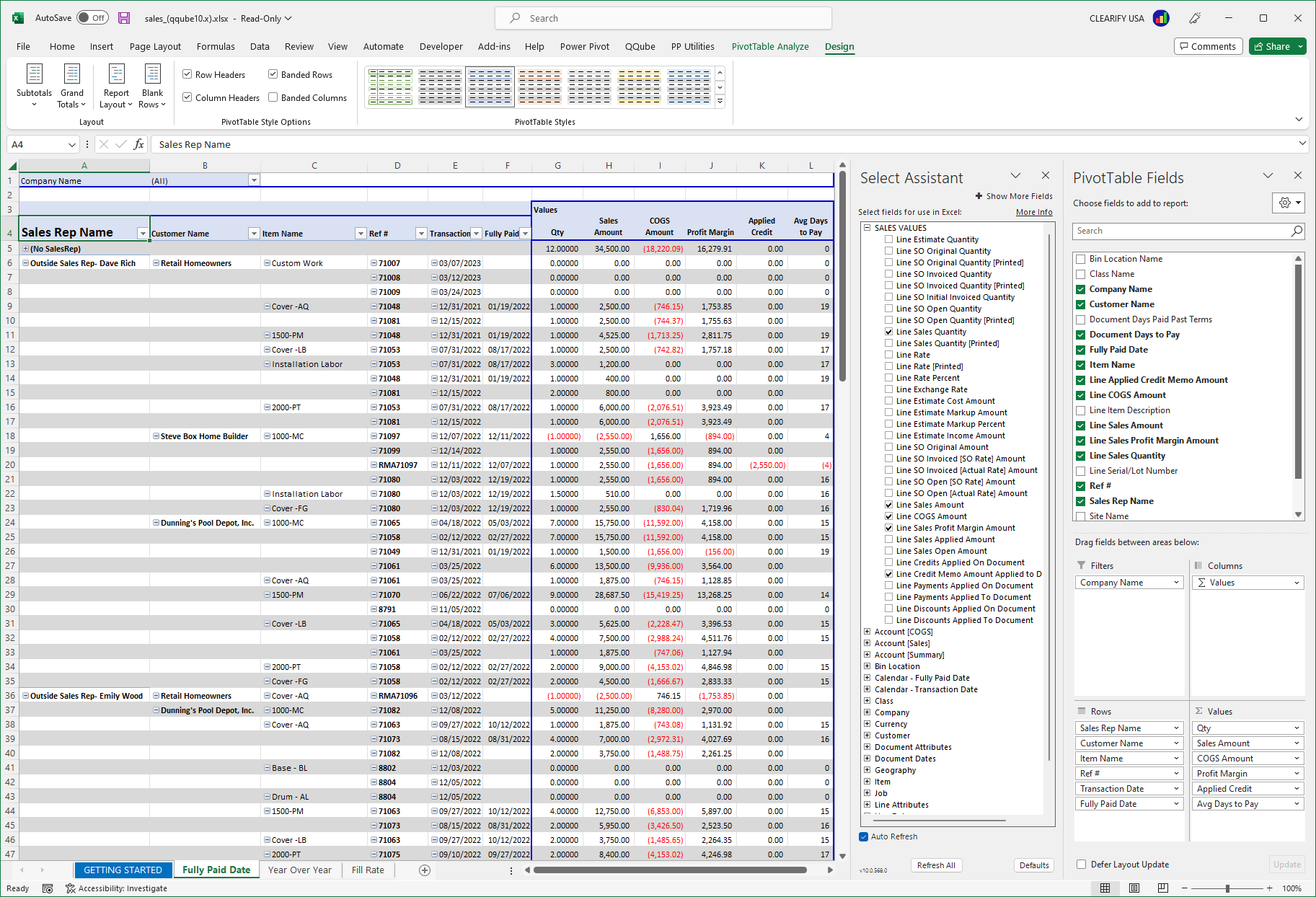Open the Subtotals options in the ribbon
This screenshot has width=1316, height=897.
[x=33, y=86]
